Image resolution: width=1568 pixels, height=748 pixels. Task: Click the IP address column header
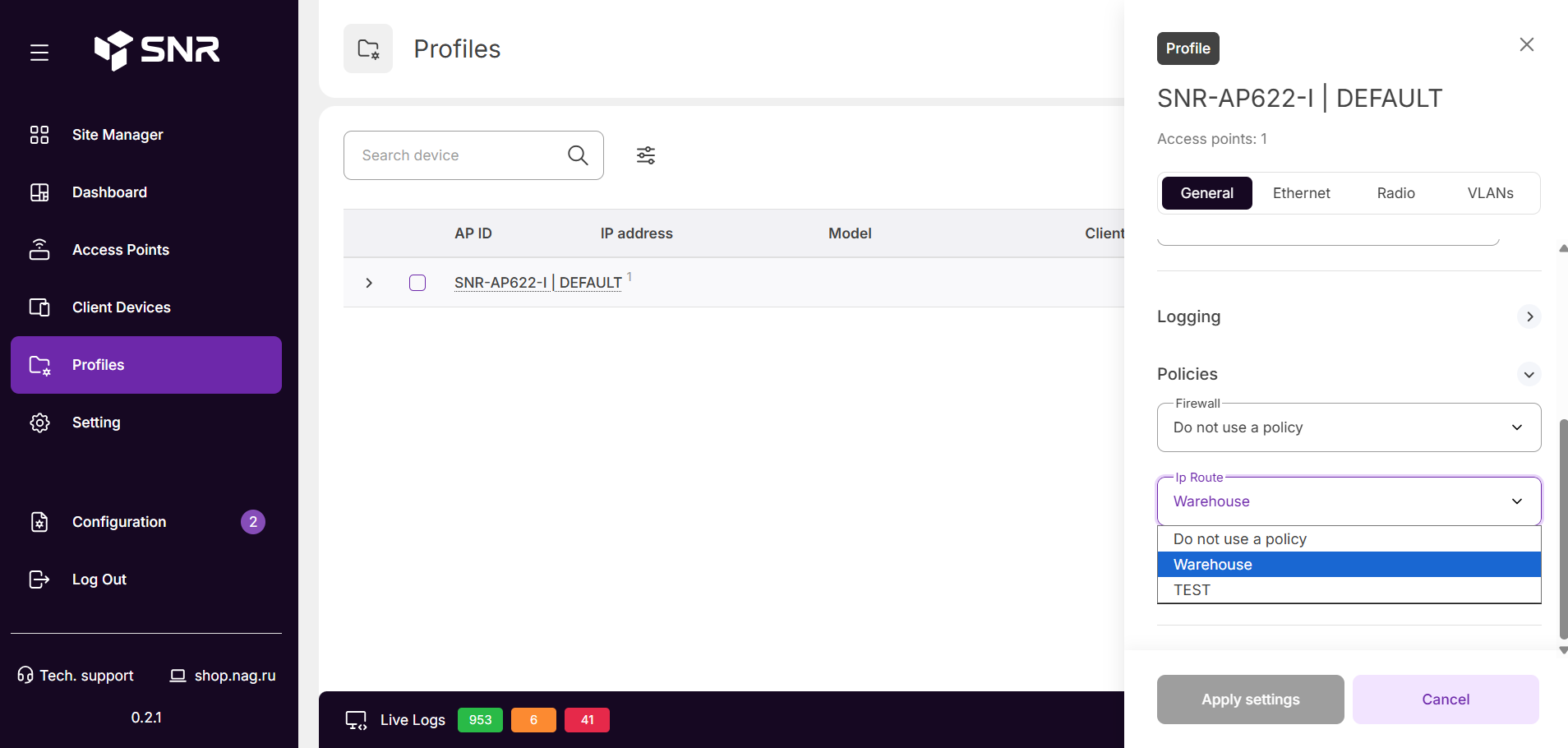637,233
